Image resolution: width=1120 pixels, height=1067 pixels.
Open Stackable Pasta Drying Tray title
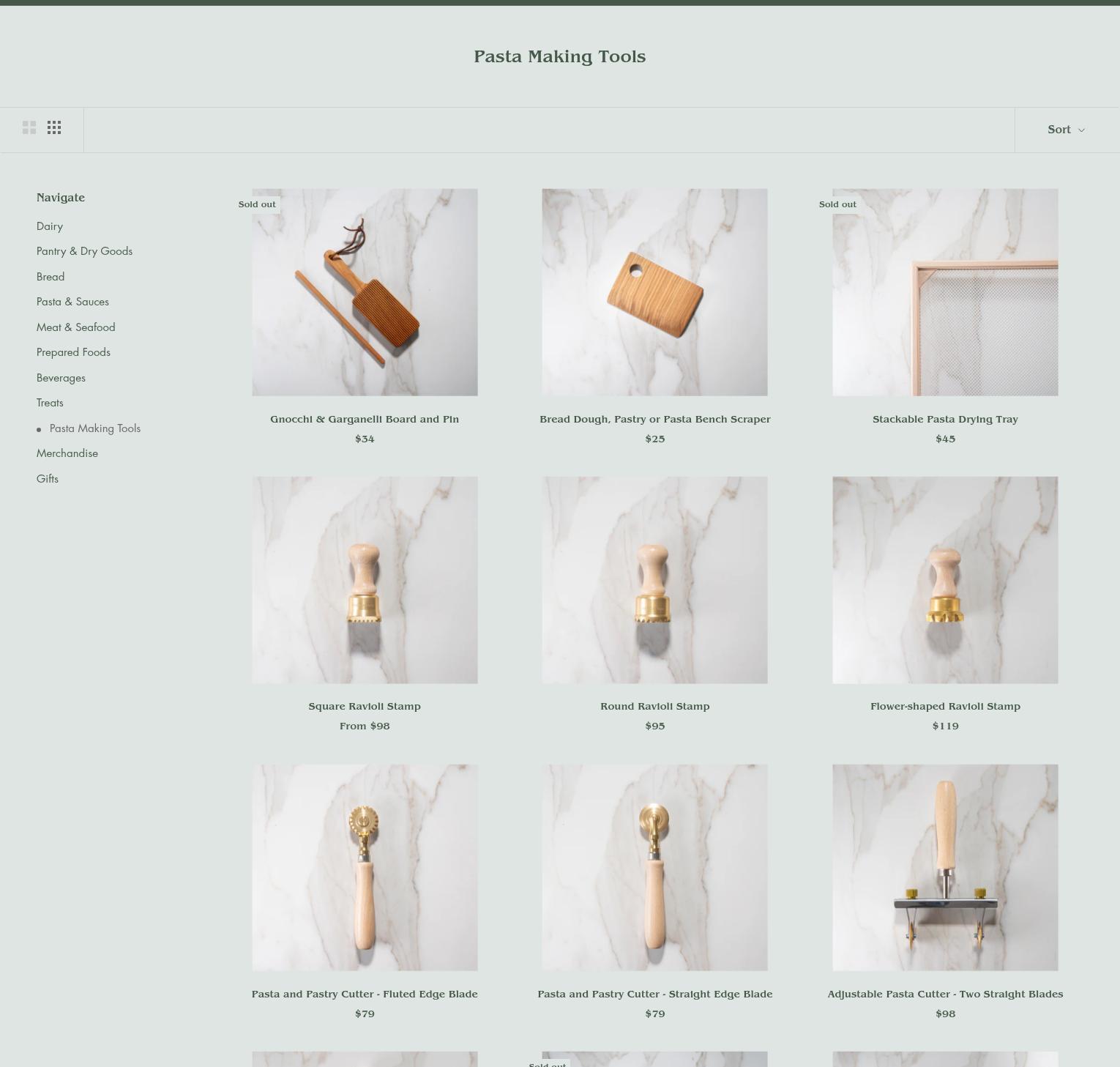[945, 420]
